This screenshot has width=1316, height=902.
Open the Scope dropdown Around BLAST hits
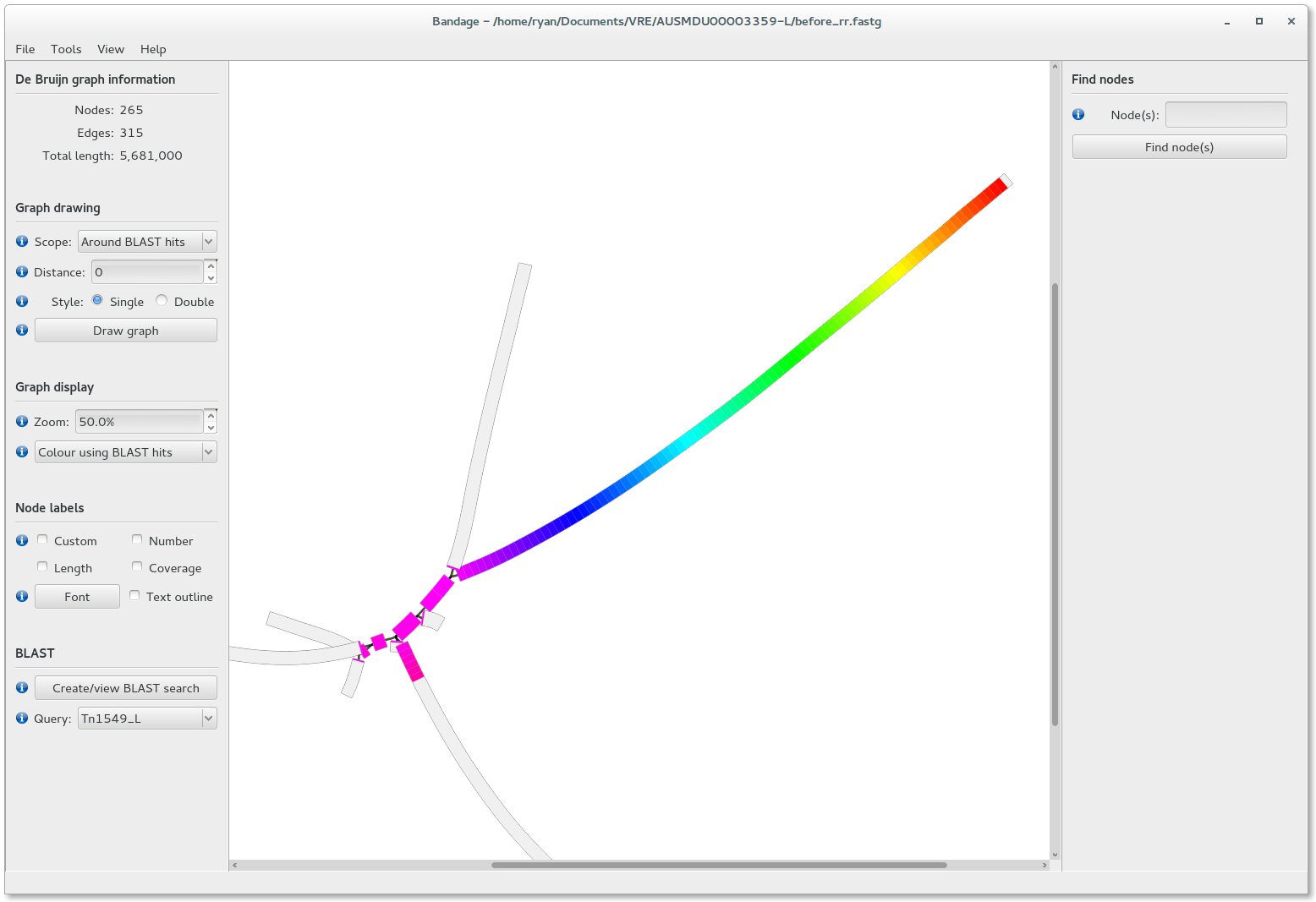coord(147,242)
